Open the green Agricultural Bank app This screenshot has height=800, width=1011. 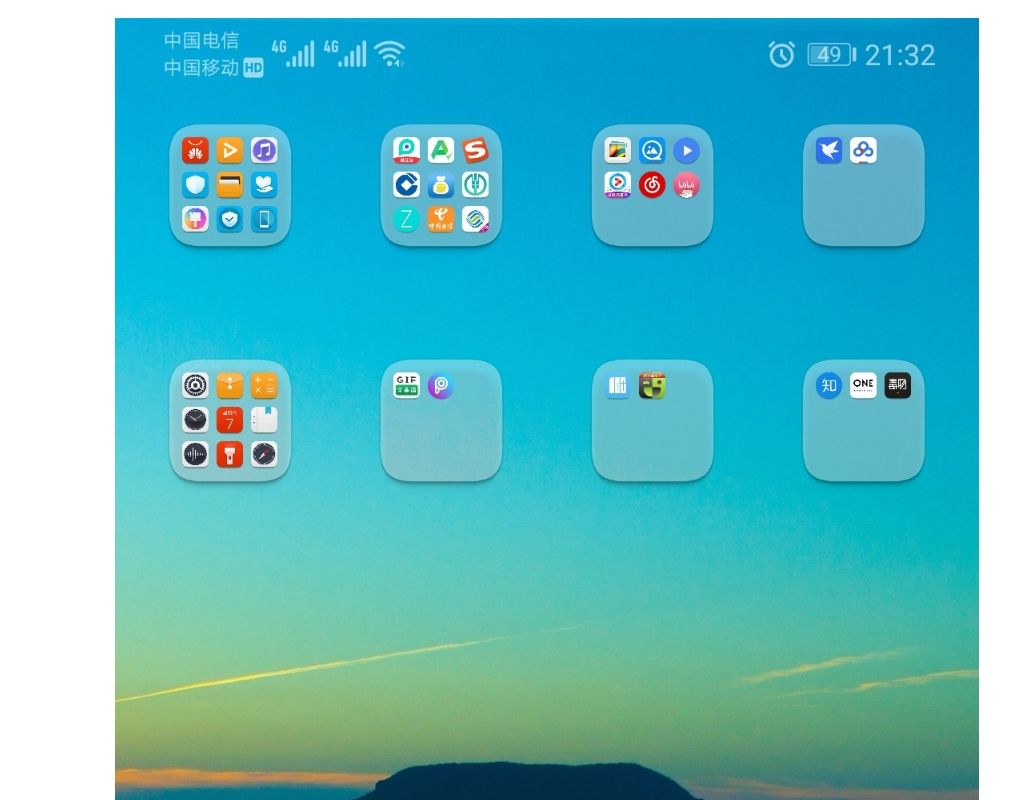476,185
